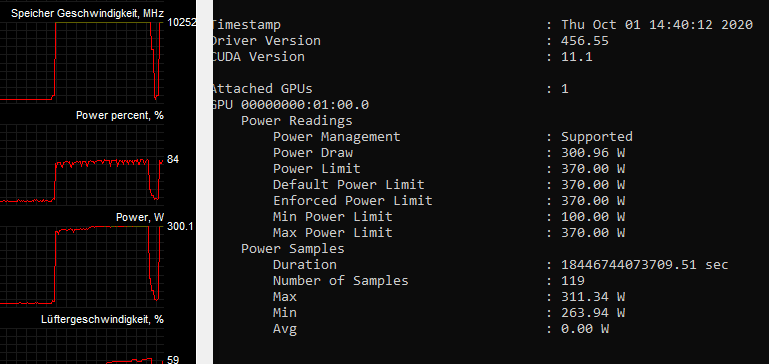The image size is (769, 364).
Task: Select the Lüftergeschwindigkeit, % graph title
Action: (x=102, y=319)
